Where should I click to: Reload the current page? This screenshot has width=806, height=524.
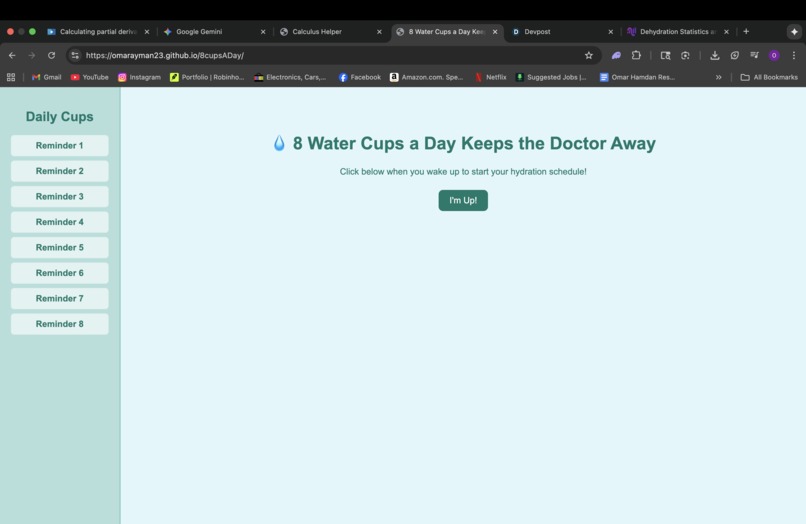click(51, 55)
